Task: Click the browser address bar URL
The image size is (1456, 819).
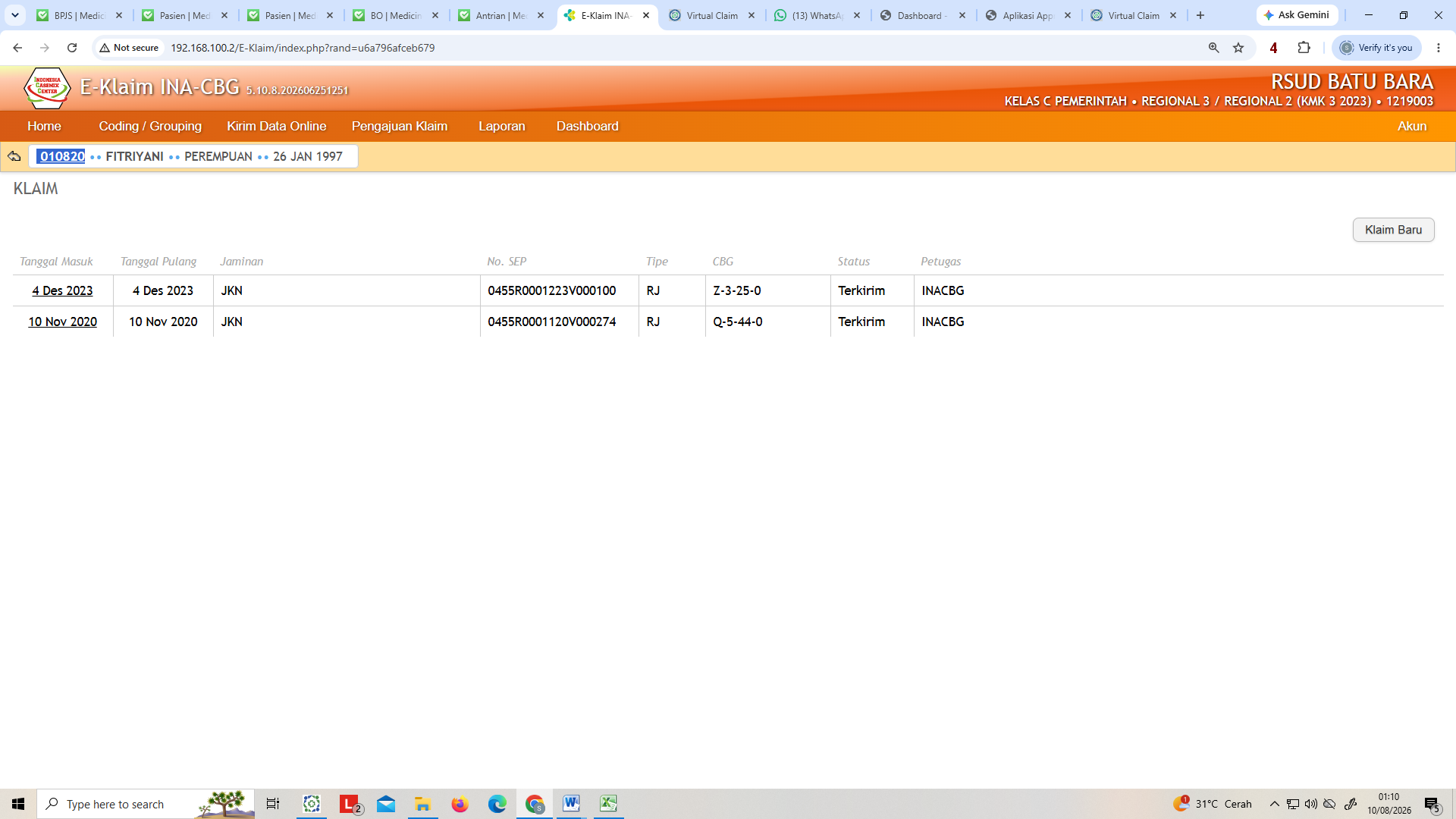Action: (303, 48)
